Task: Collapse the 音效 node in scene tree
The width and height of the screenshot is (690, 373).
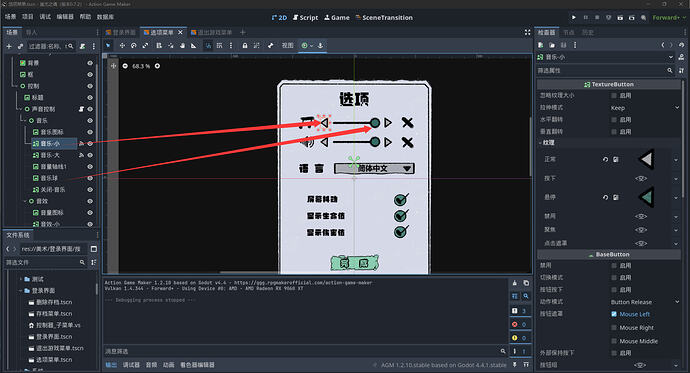Action: (25, 201)
